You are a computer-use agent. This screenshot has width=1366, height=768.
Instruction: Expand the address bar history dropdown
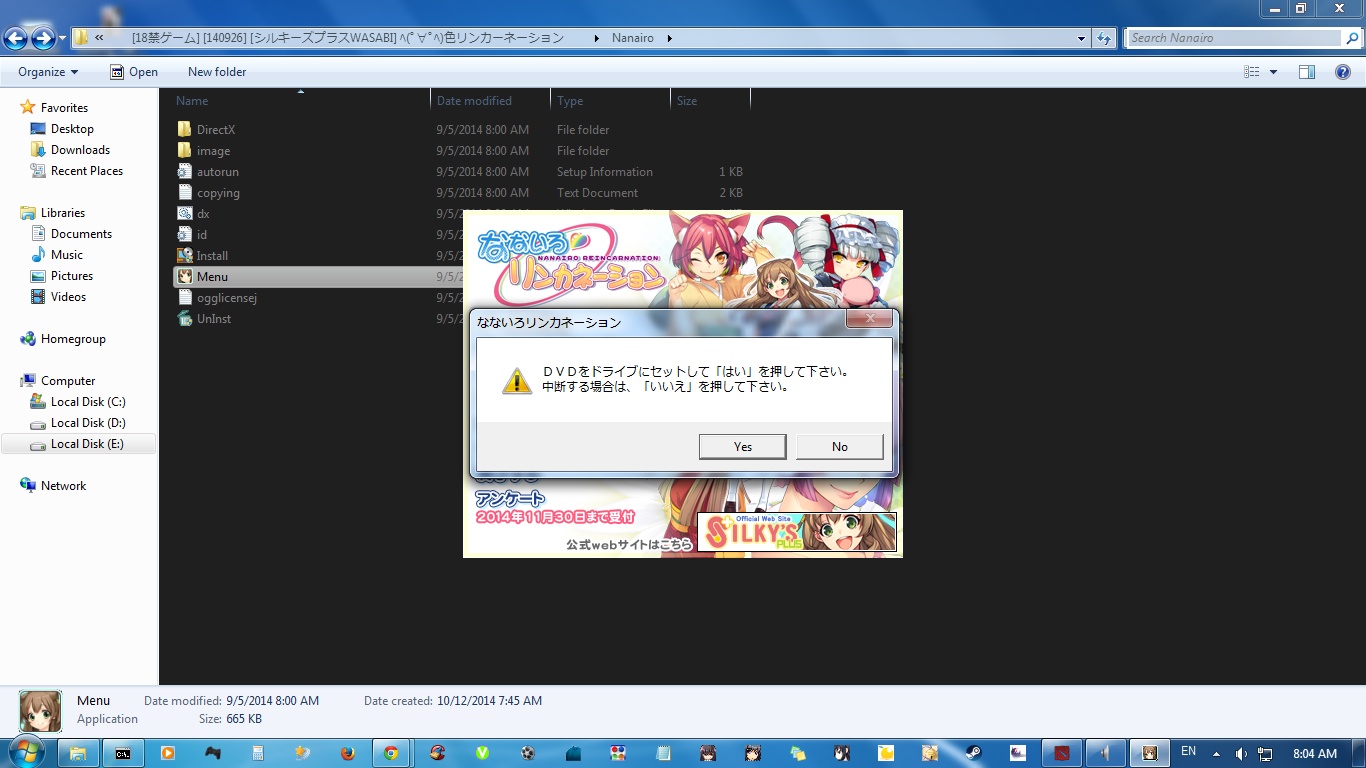[x=1082, y=38]
